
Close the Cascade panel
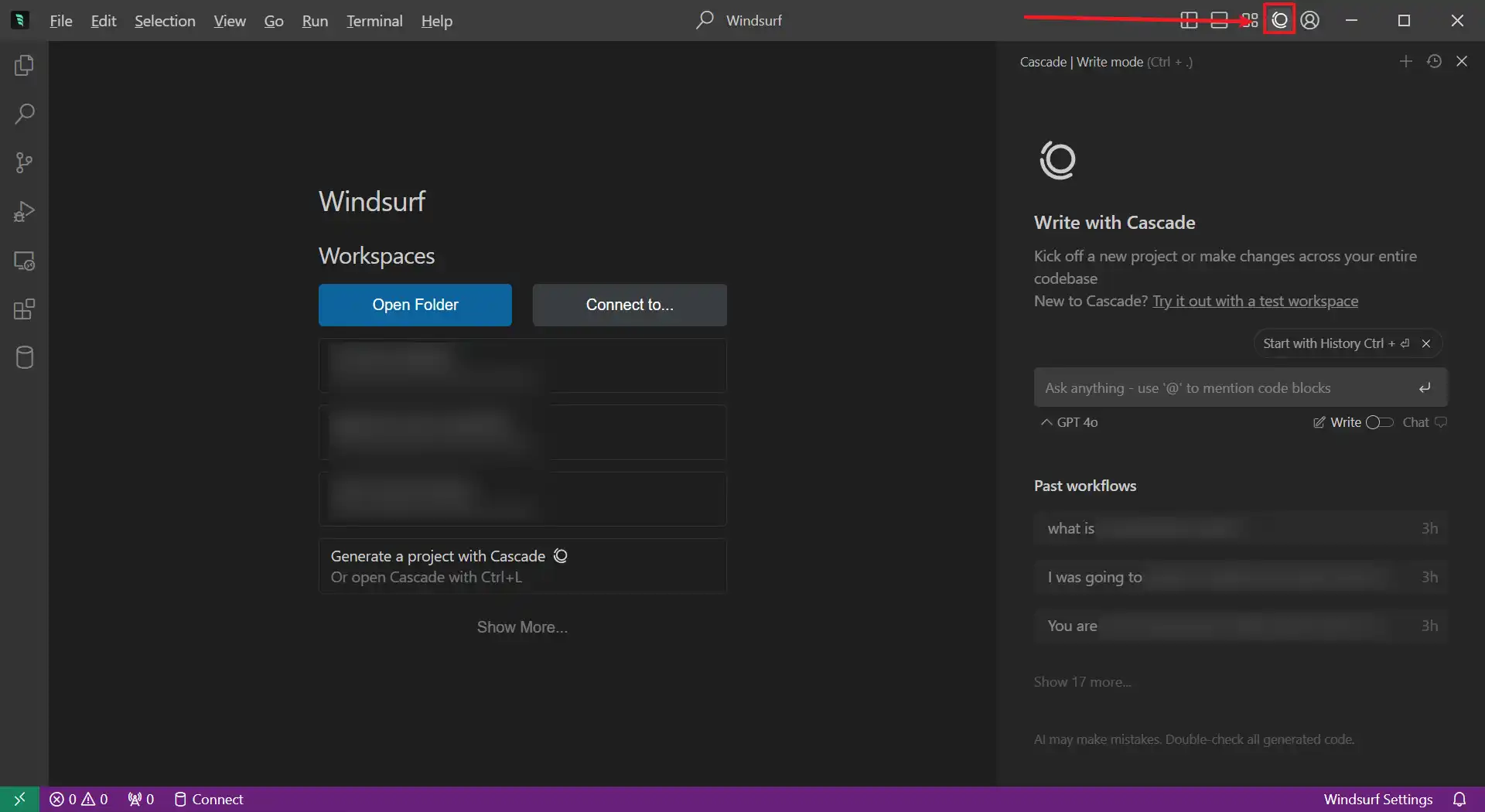tap(1462, 61)
